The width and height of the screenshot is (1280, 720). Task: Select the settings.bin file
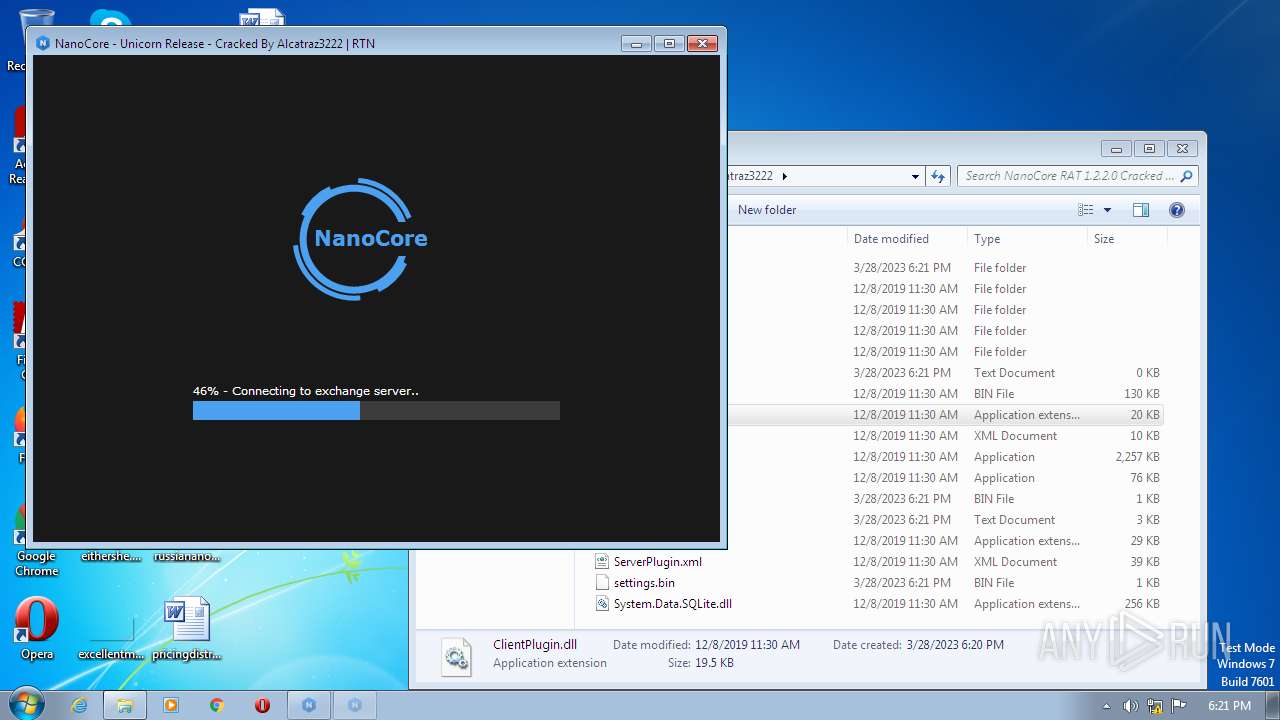[x=644, y=583]
